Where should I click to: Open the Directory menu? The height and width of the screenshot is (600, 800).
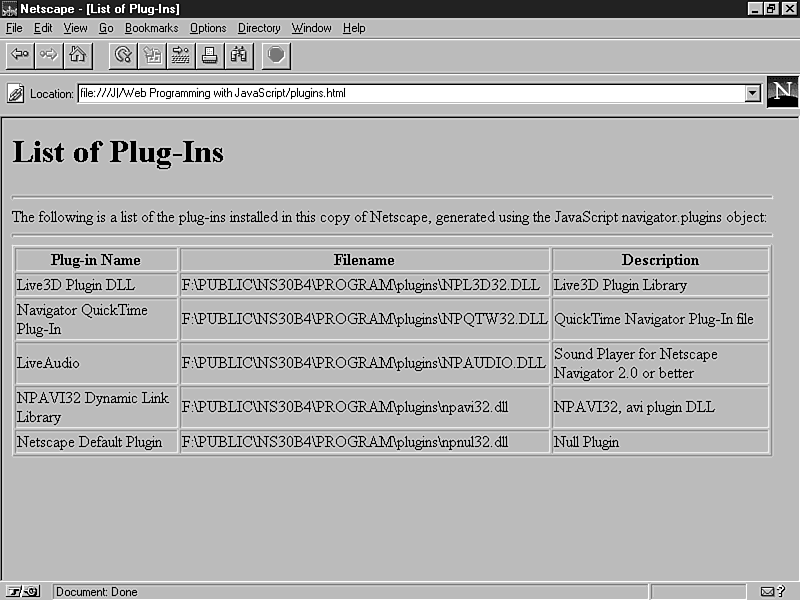coord(259,28)
